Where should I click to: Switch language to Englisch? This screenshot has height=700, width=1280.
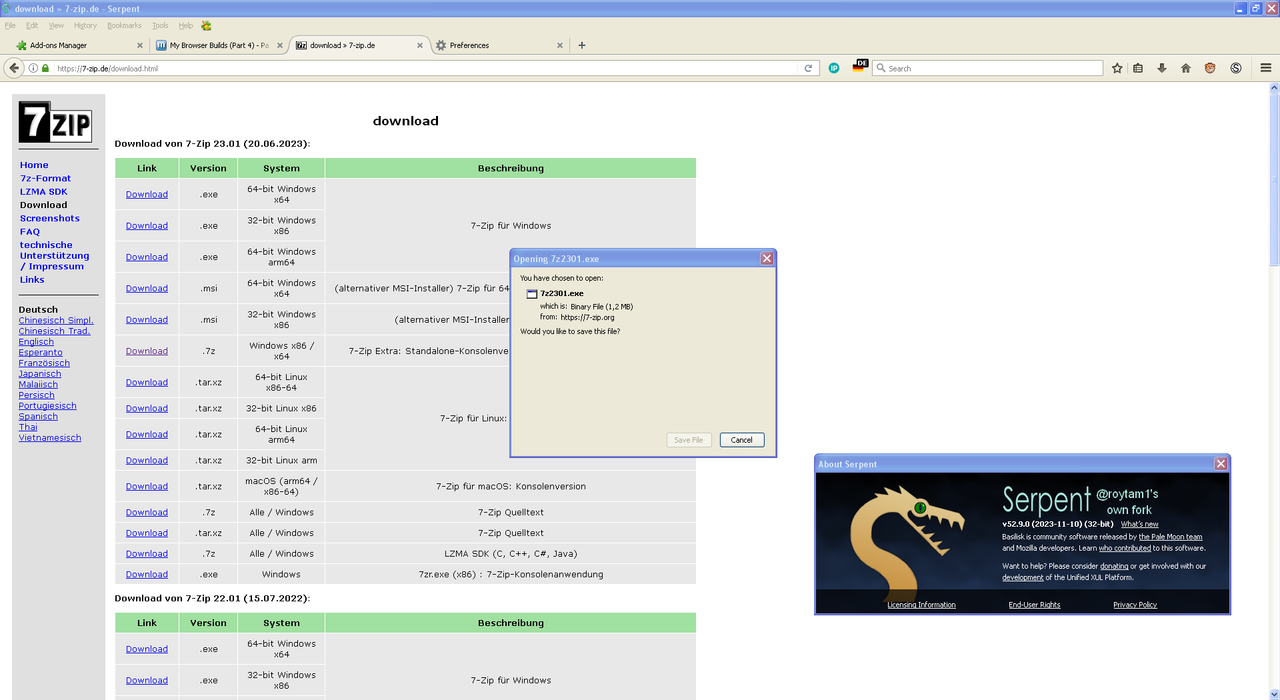(x=36, y=342)
